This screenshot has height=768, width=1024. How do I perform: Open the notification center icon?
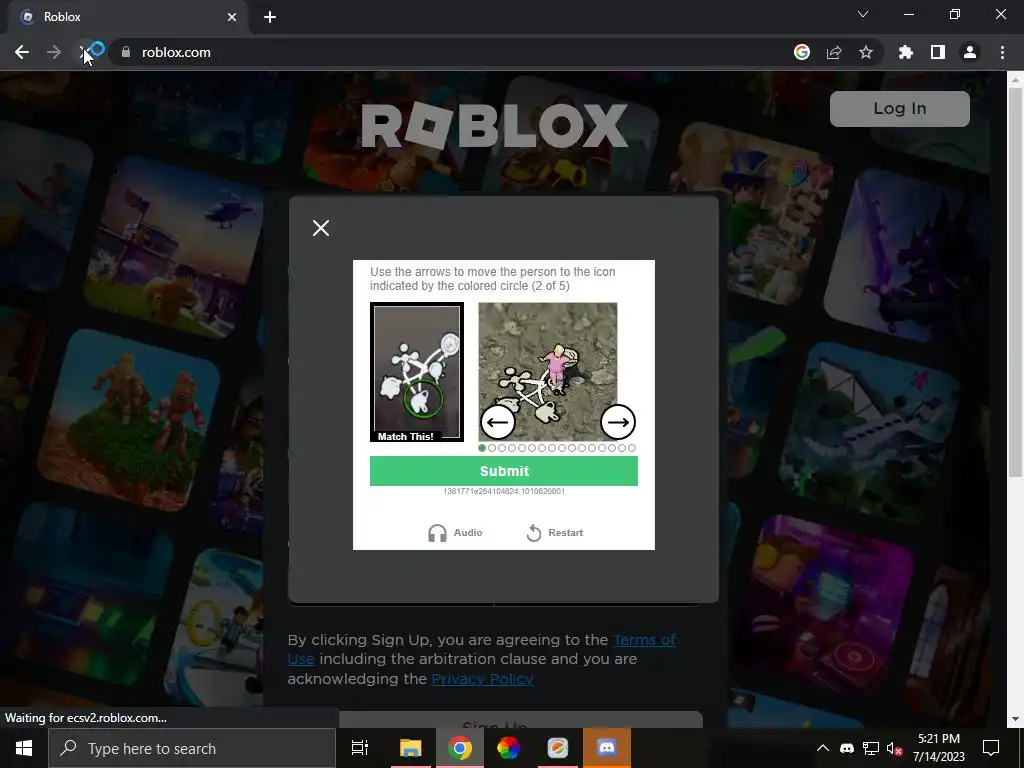pos(991,748)
